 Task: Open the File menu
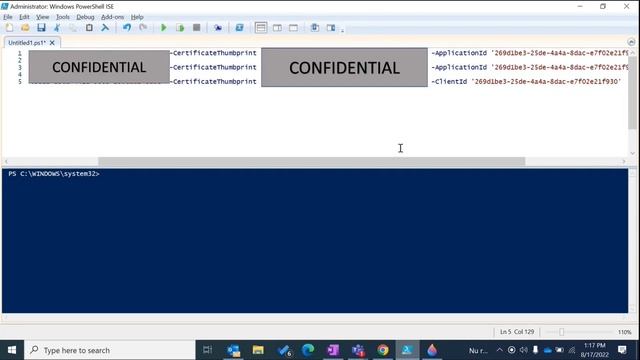point(8,17)
